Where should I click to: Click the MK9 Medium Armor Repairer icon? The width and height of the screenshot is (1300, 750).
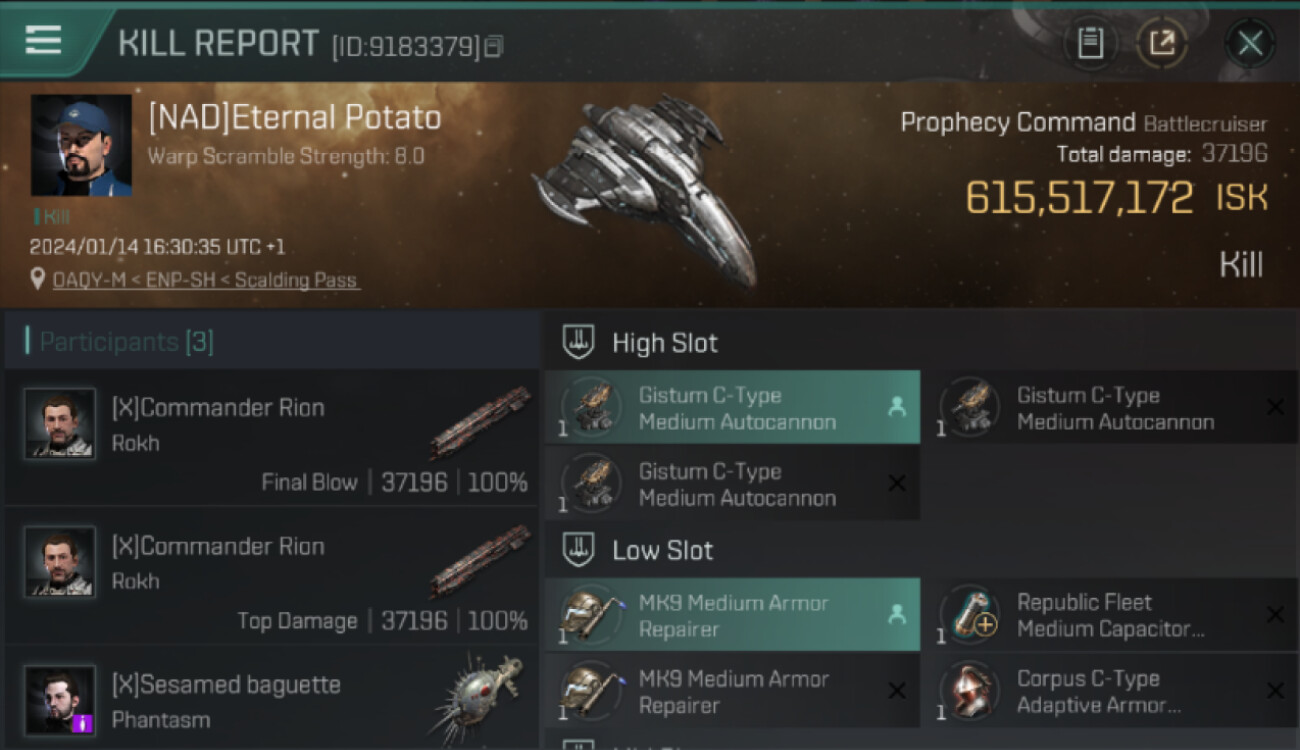click(590, 616)
